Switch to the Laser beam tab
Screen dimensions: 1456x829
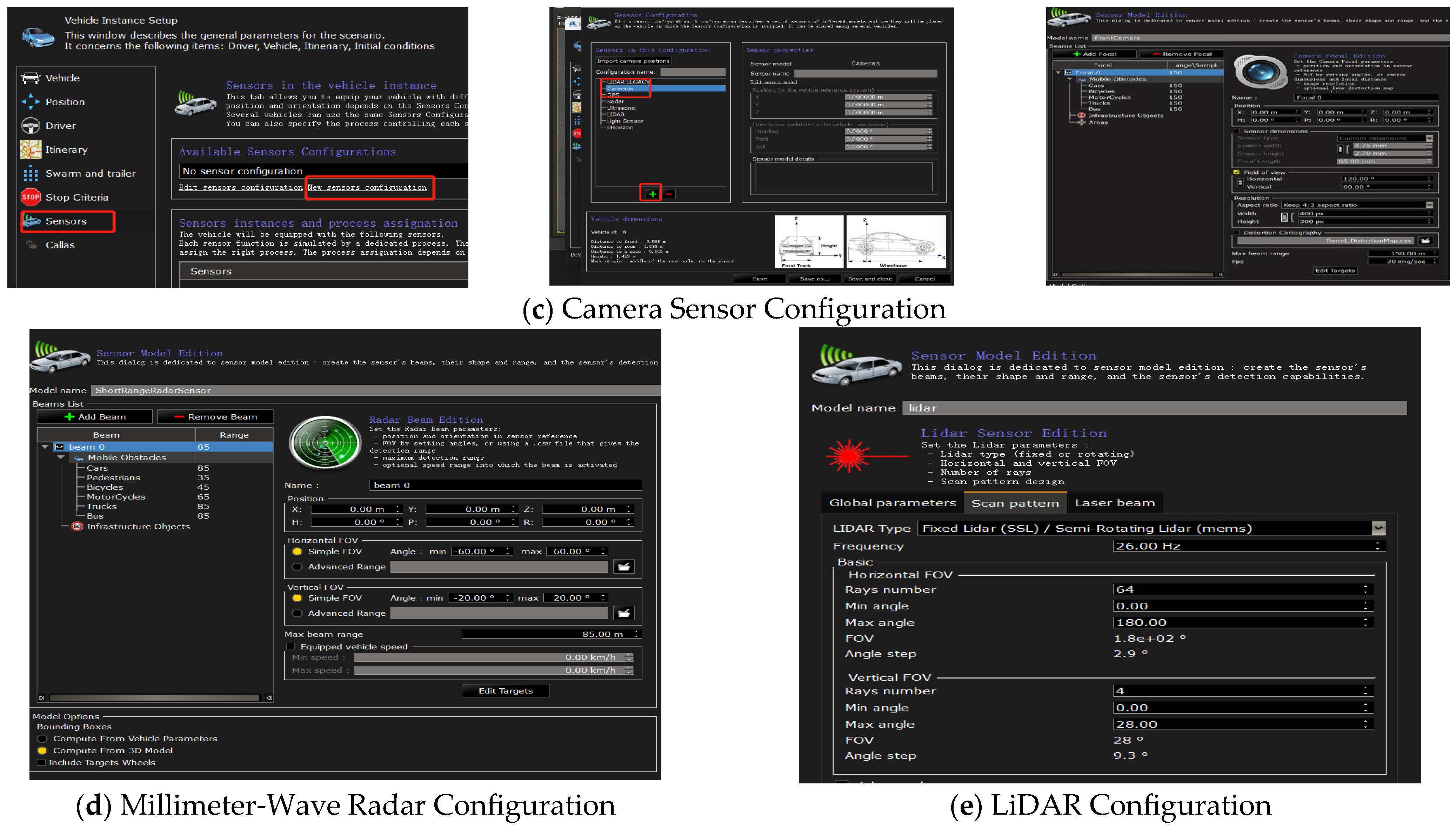[x=1114, y=503]
